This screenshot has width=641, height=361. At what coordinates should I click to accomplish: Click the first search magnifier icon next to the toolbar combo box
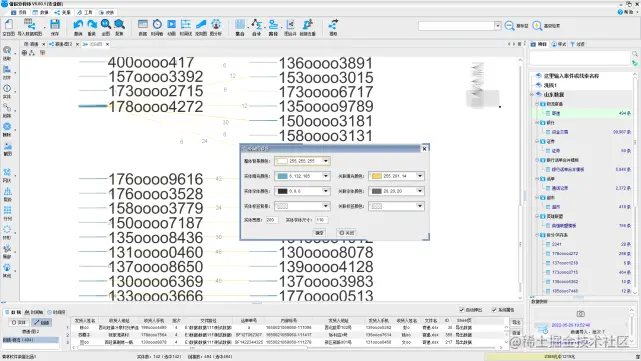pyautogui.click(x=509, y=26)
